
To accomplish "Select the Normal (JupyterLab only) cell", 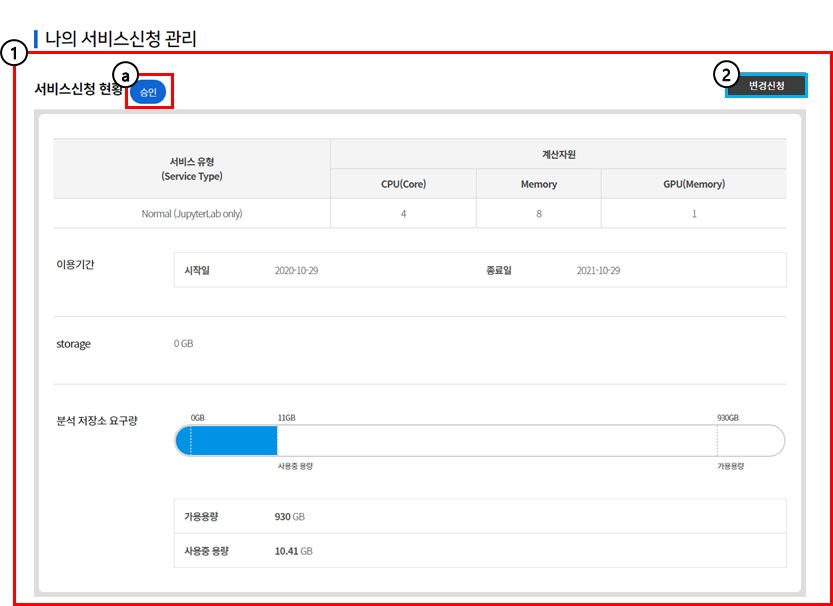I will click(192, 214).
